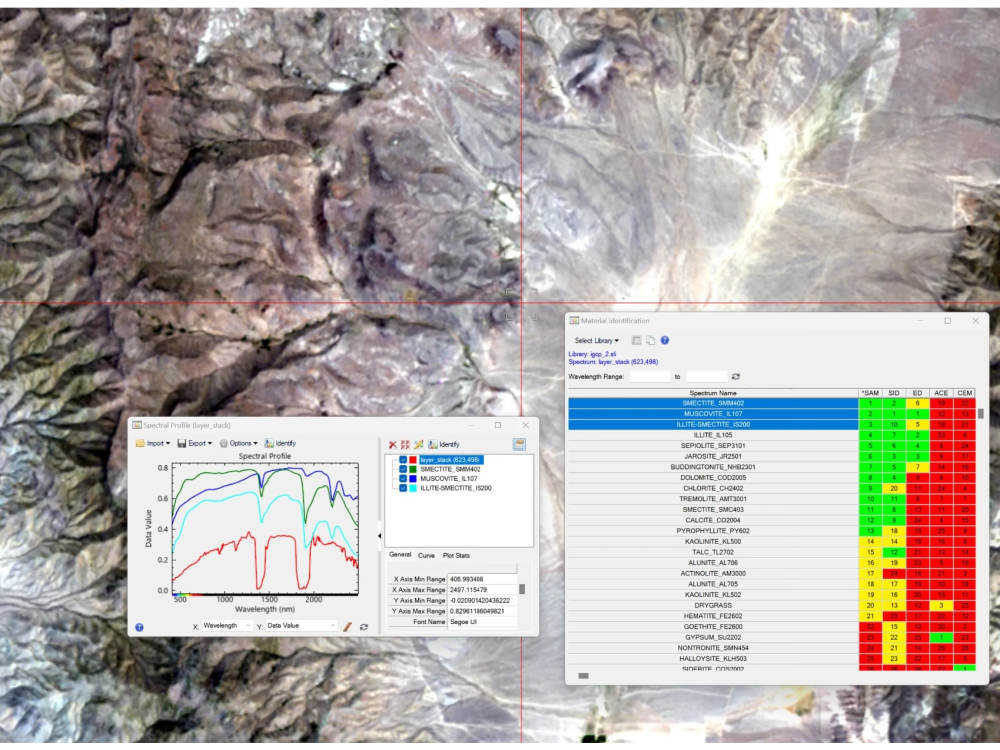
Task: Click the cyan swatch for ILLITE-SMECTITE_IS200
Action: click(x=413, y=489)
